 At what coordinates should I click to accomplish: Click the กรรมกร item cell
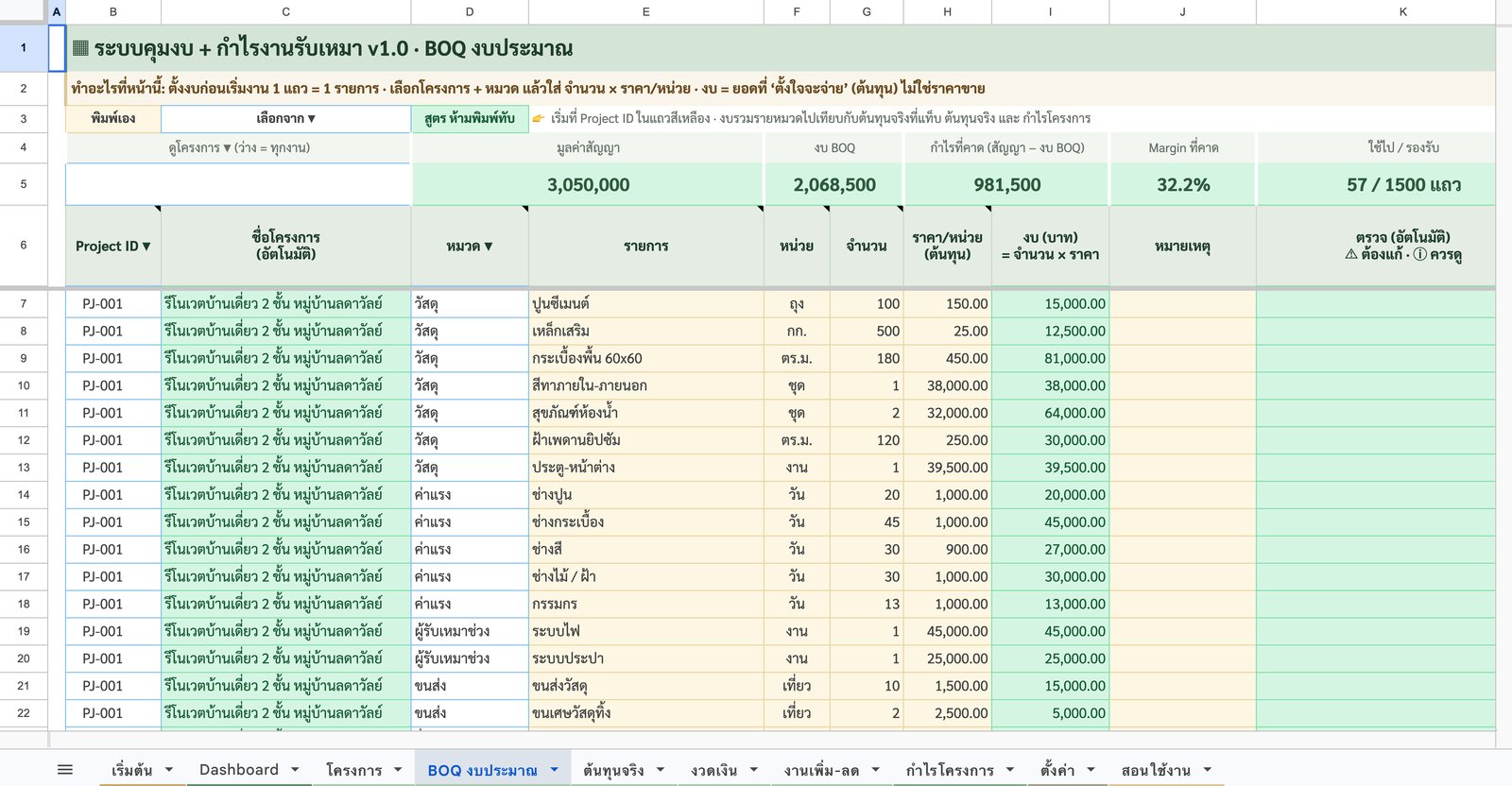pos(645,604)
